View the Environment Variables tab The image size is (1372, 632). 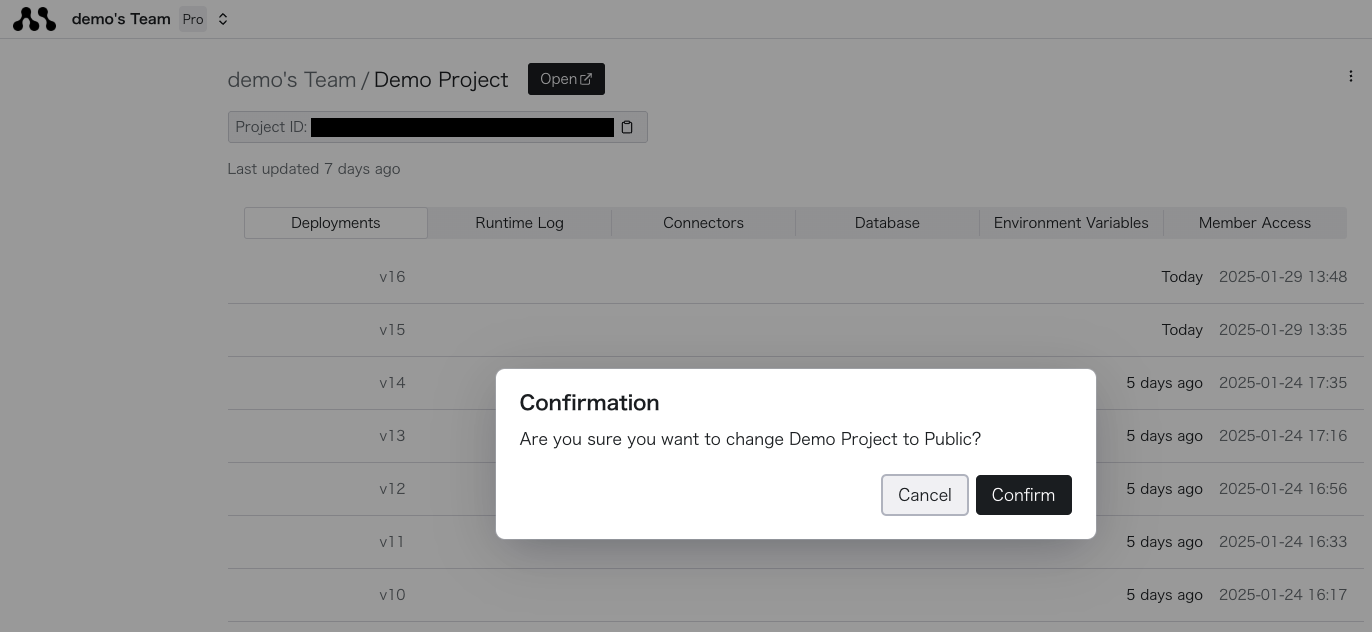click(x=1070, y=222)
